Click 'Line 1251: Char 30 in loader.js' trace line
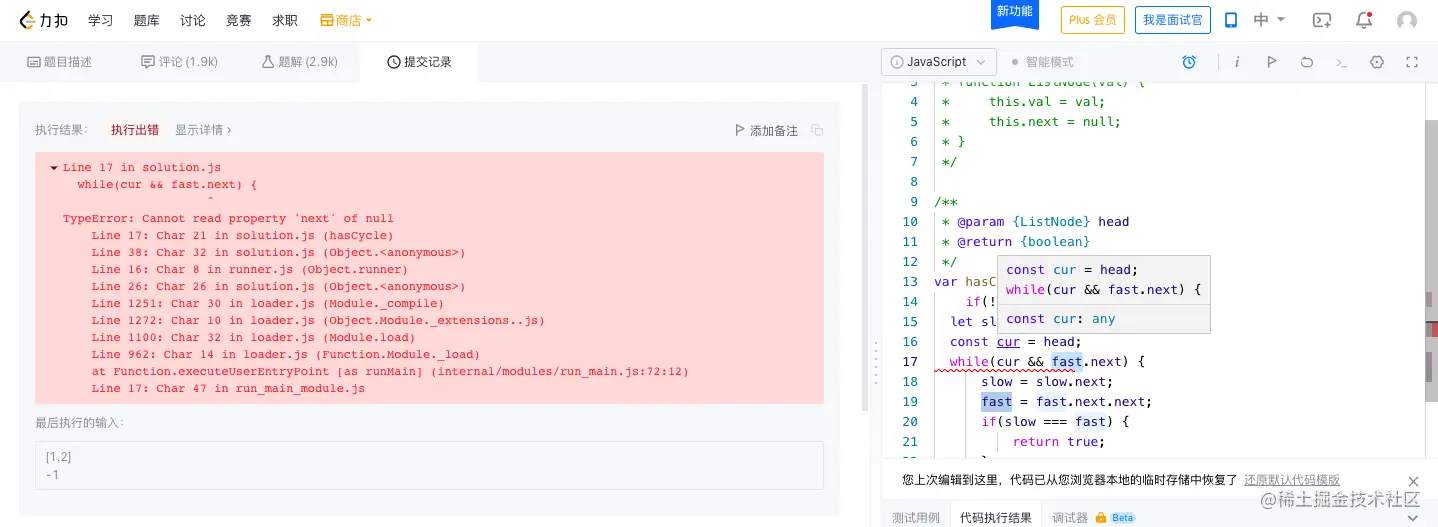The height and width of the screenshot is (527, 1438). pos(267,303)
